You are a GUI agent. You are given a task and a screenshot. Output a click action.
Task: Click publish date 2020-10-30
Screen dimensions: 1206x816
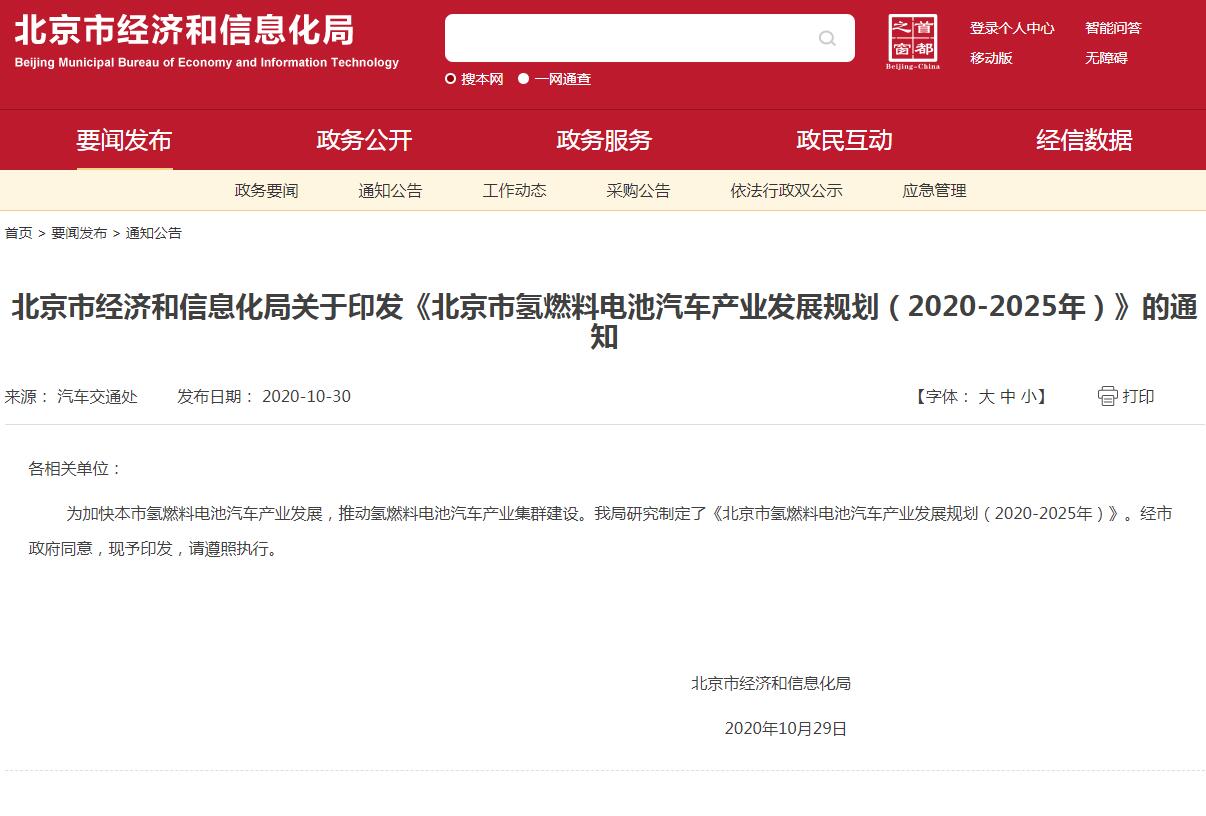(x=306, y=396)
